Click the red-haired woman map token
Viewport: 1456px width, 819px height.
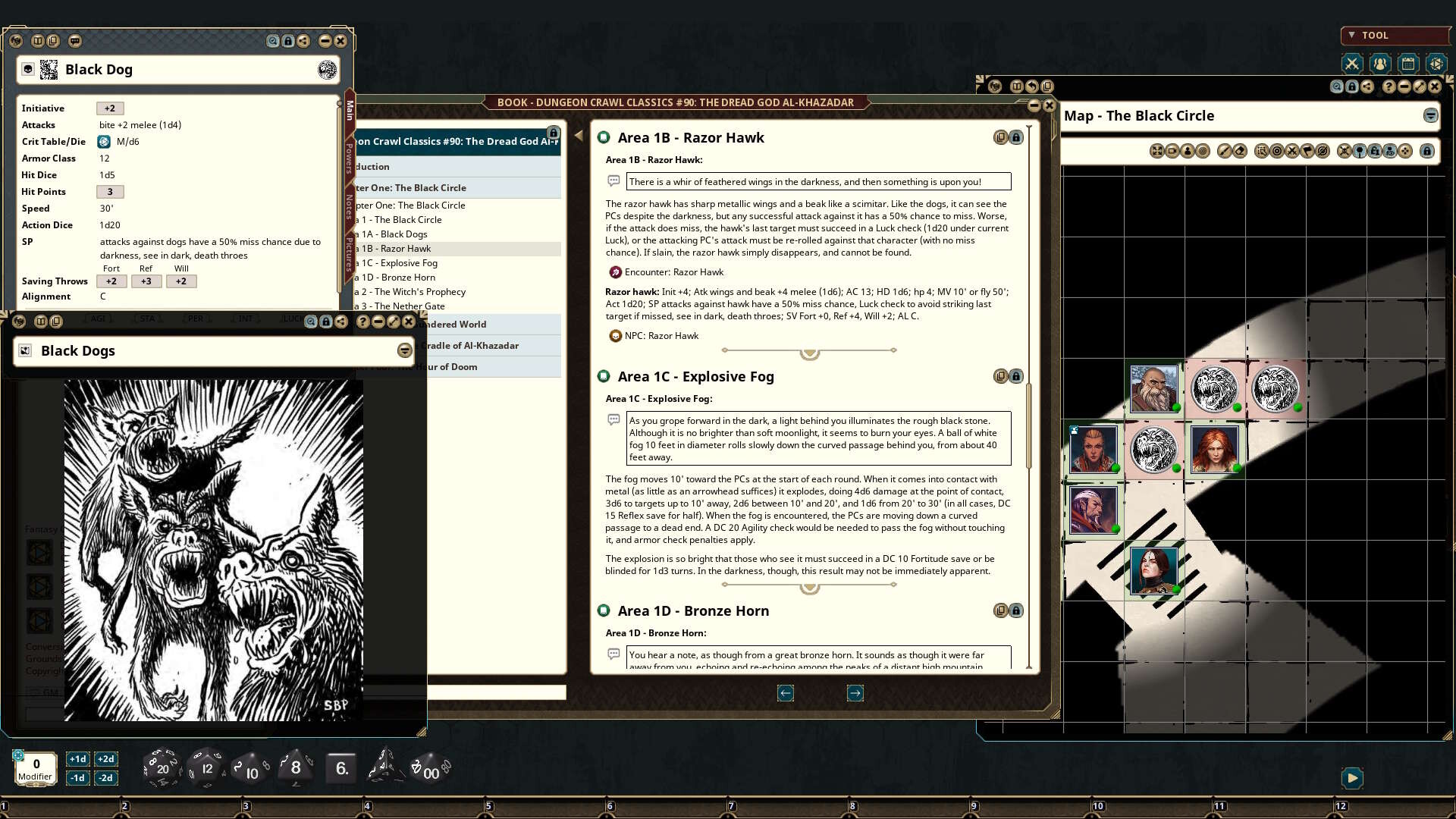(x=1214, y=449)
